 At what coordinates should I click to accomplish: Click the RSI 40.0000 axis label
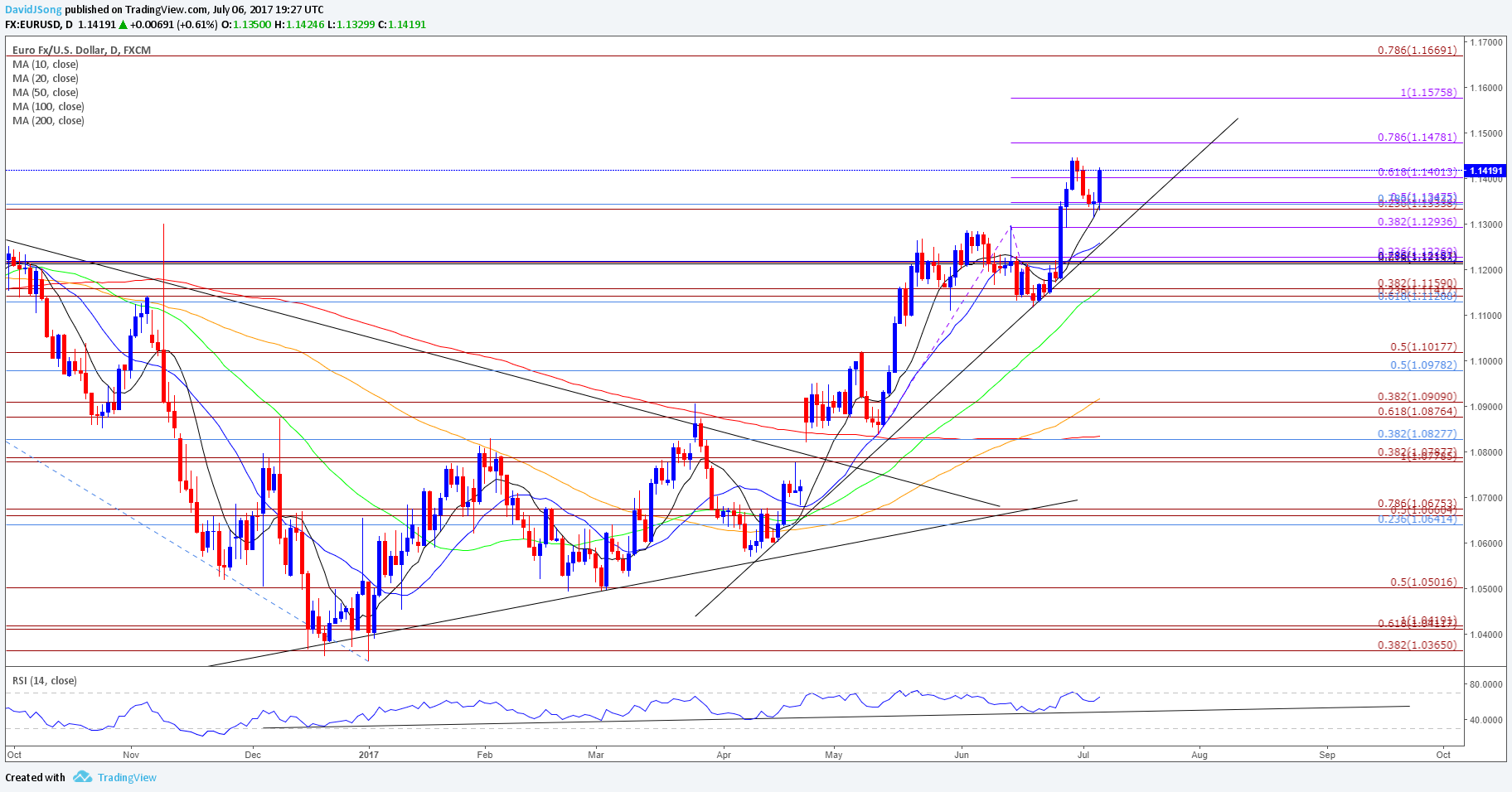click(x=1486, y=719)
